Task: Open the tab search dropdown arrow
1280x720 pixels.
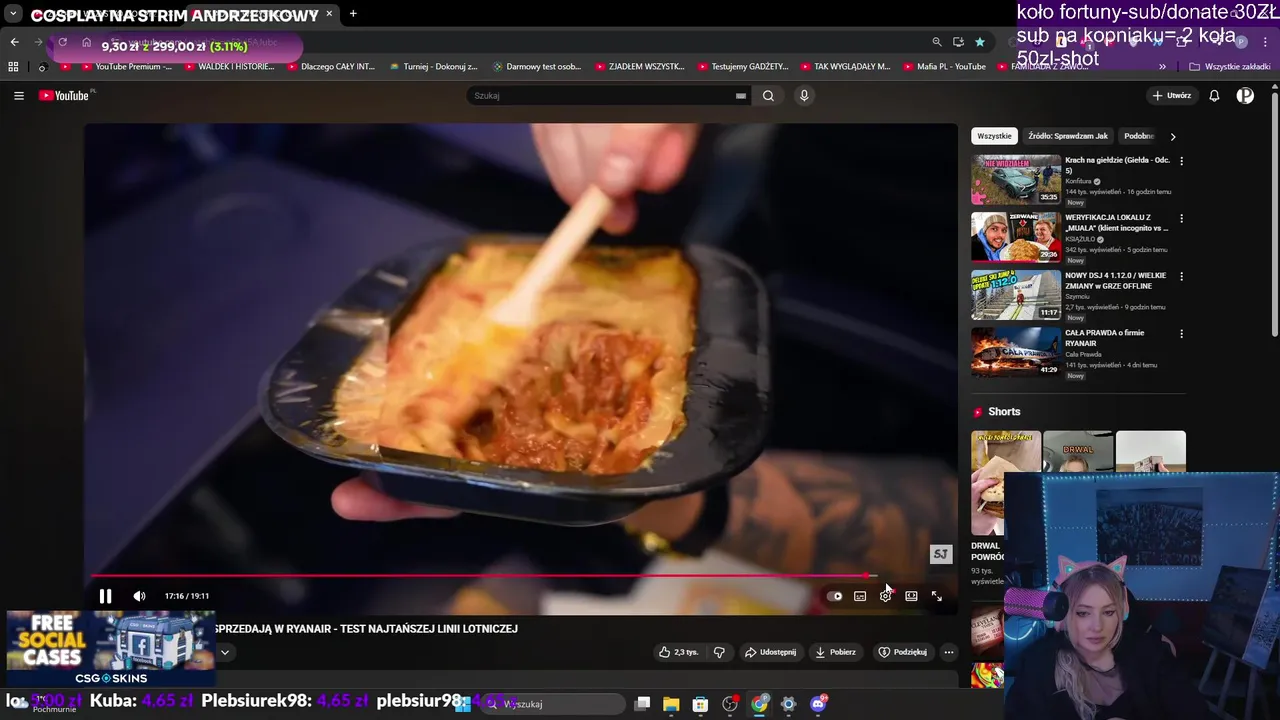Action: (13, 14)
